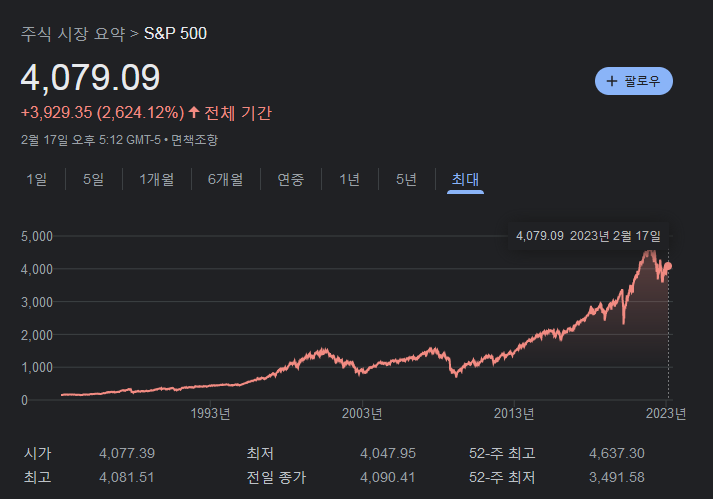Click the 52-주 최저 label

click(x=502, y=478)
